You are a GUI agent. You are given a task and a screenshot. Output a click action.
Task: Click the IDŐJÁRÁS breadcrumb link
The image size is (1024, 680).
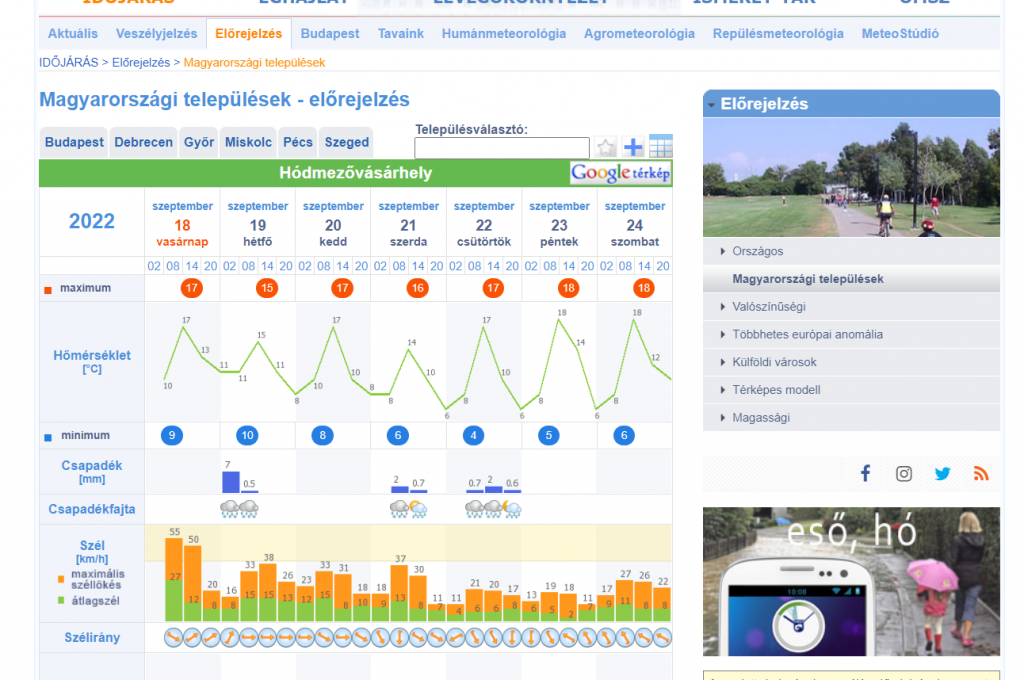pyautogui.click(x=68, y=62)
